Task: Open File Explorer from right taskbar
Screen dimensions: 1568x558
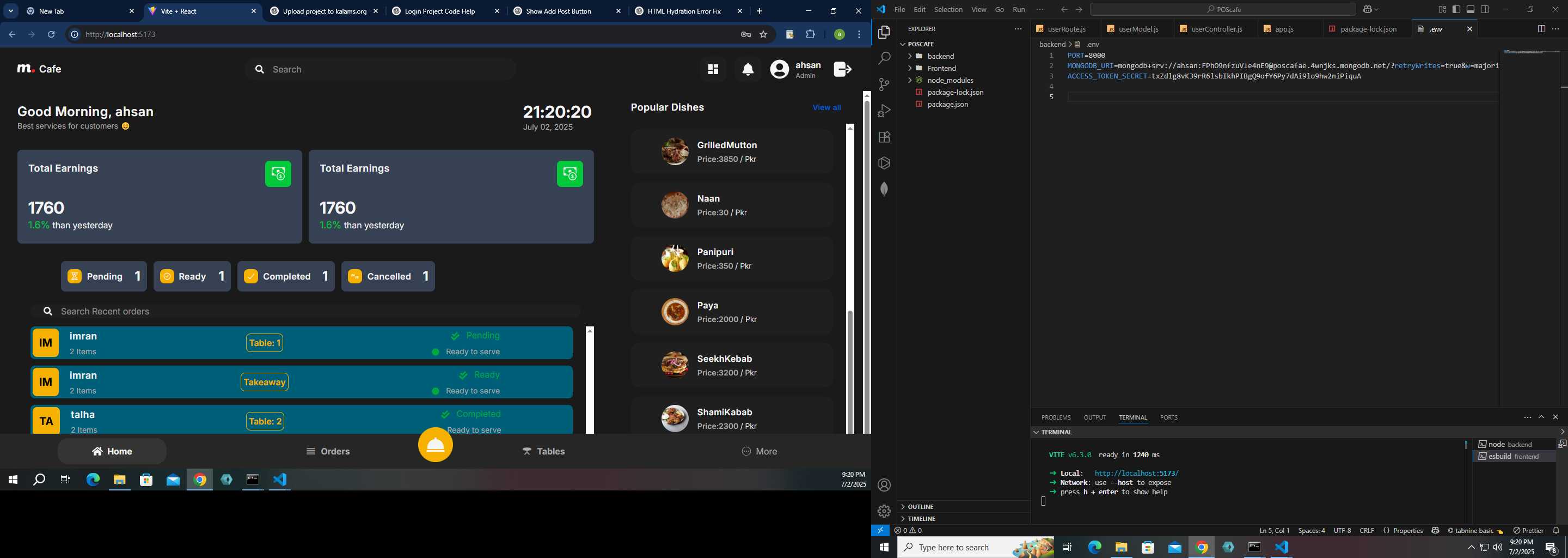Action: [1121, 547]
